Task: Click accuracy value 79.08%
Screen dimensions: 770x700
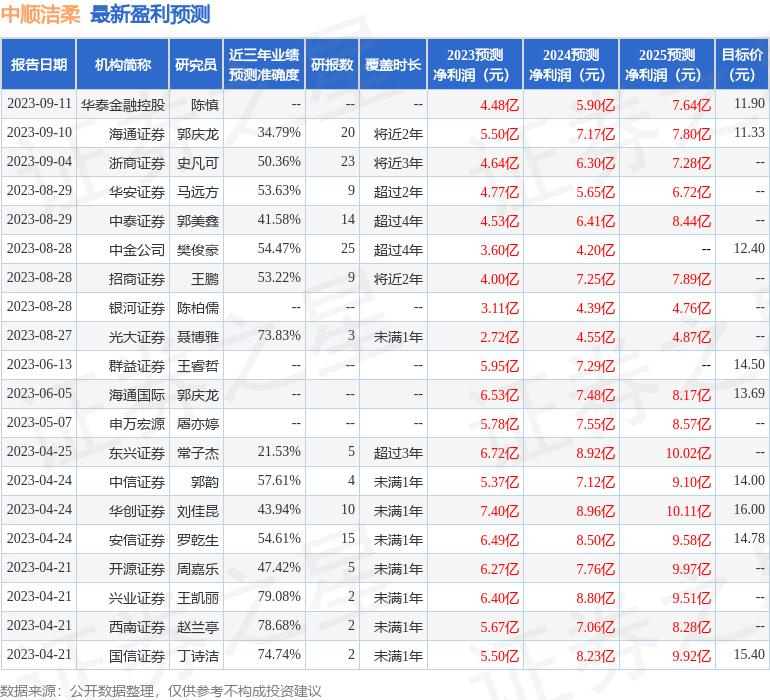Action: tap(279, 596)
